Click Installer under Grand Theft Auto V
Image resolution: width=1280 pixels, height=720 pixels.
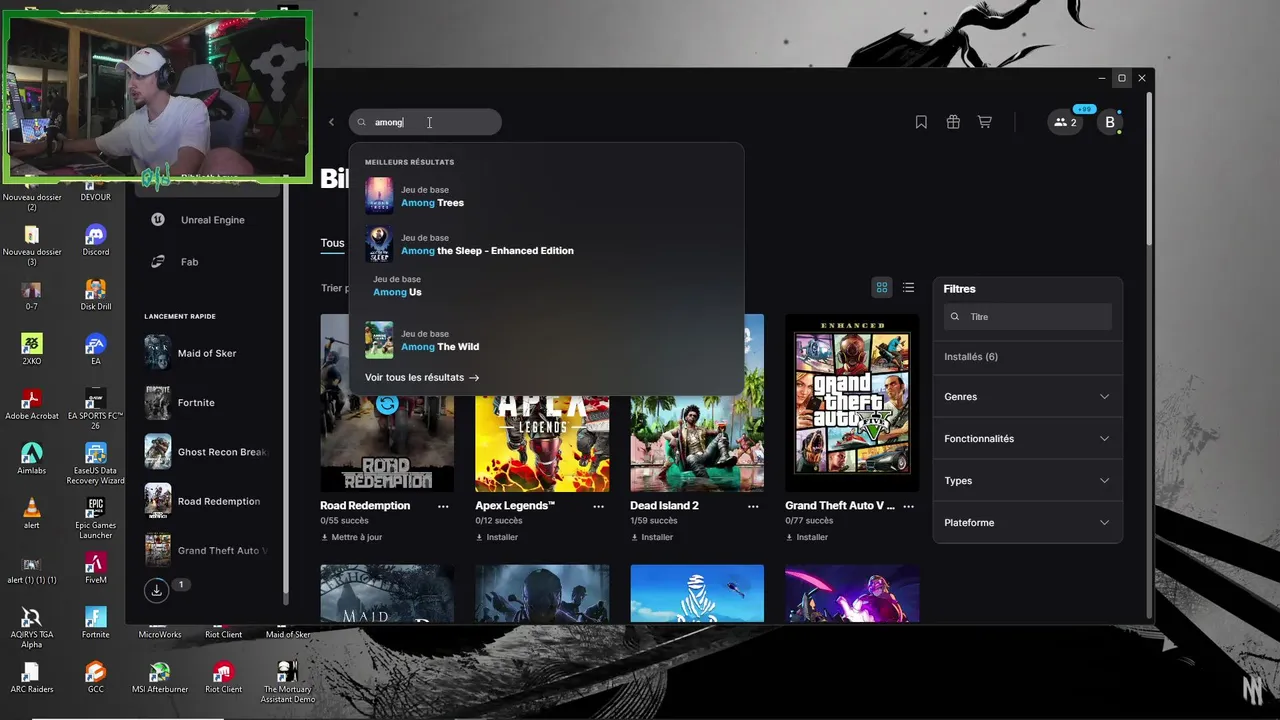[x=807, y=537]
